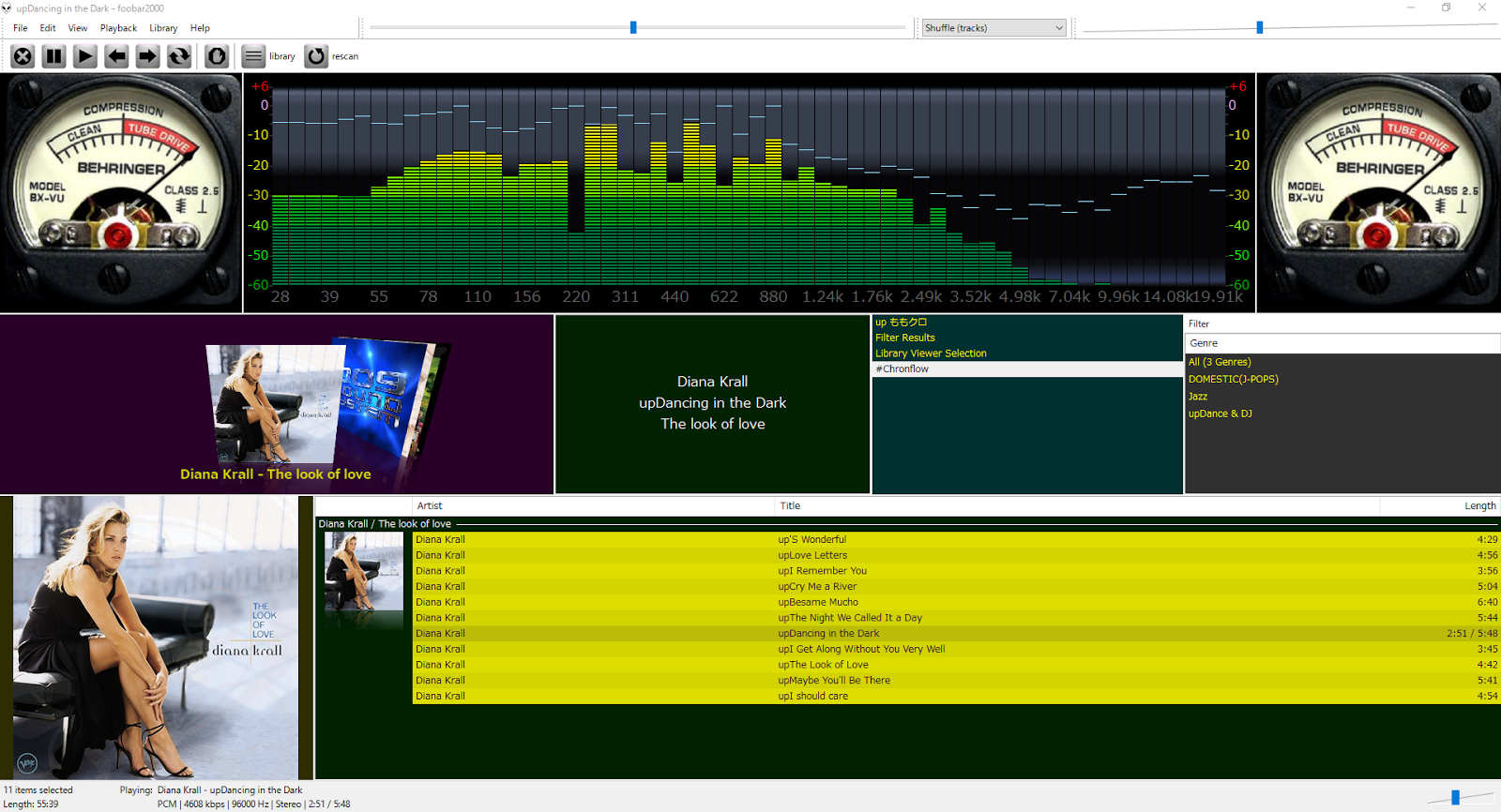This screenshot has height=812, width=1501.
Task: Click the large Diana Krall album art
Action: (x=156, y=638)
